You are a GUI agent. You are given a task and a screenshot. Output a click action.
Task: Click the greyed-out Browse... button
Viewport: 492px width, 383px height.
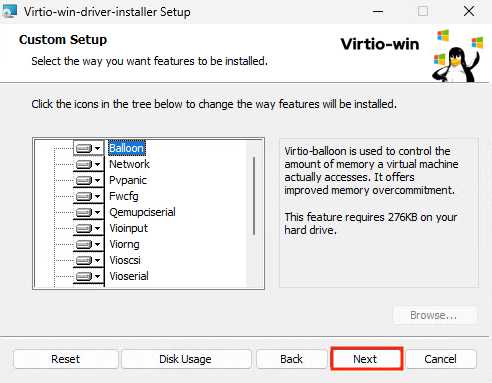click(435, 315)
